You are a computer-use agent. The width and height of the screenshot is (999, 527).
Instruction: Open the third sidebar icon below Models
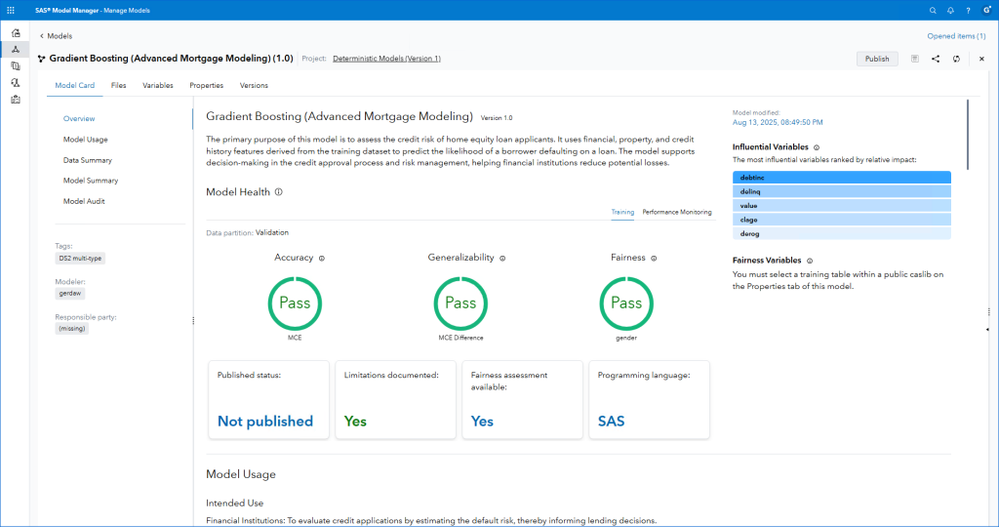[x=16, y=66]
